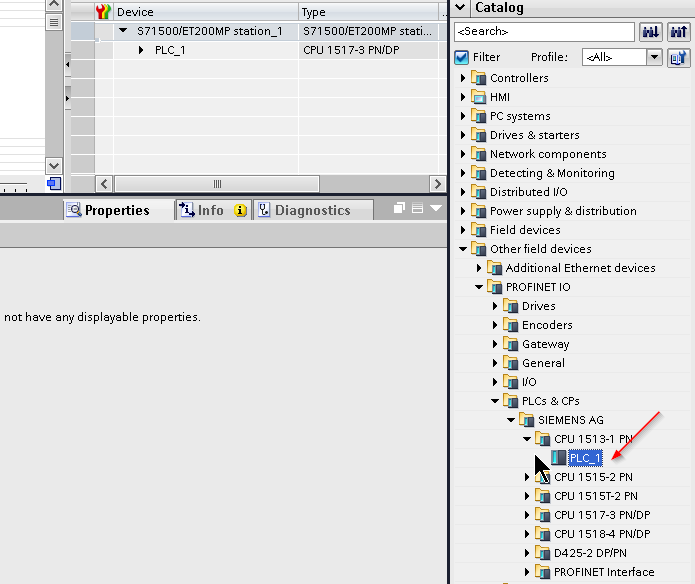Select the I/O folder in catalog
This screenshot has height=584, width=695.
(x=529, y=382)
